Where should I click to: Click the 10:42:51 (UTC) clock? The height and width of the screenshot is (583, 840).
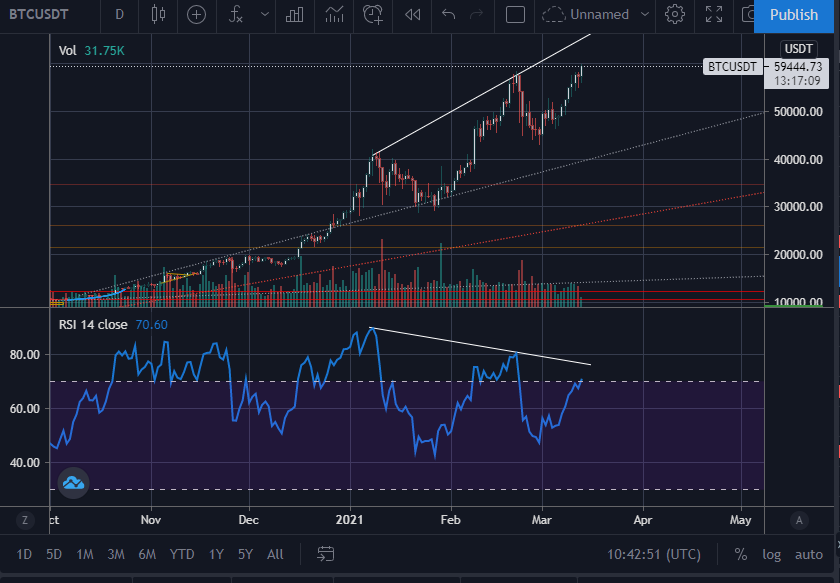[x=654, y=554]
